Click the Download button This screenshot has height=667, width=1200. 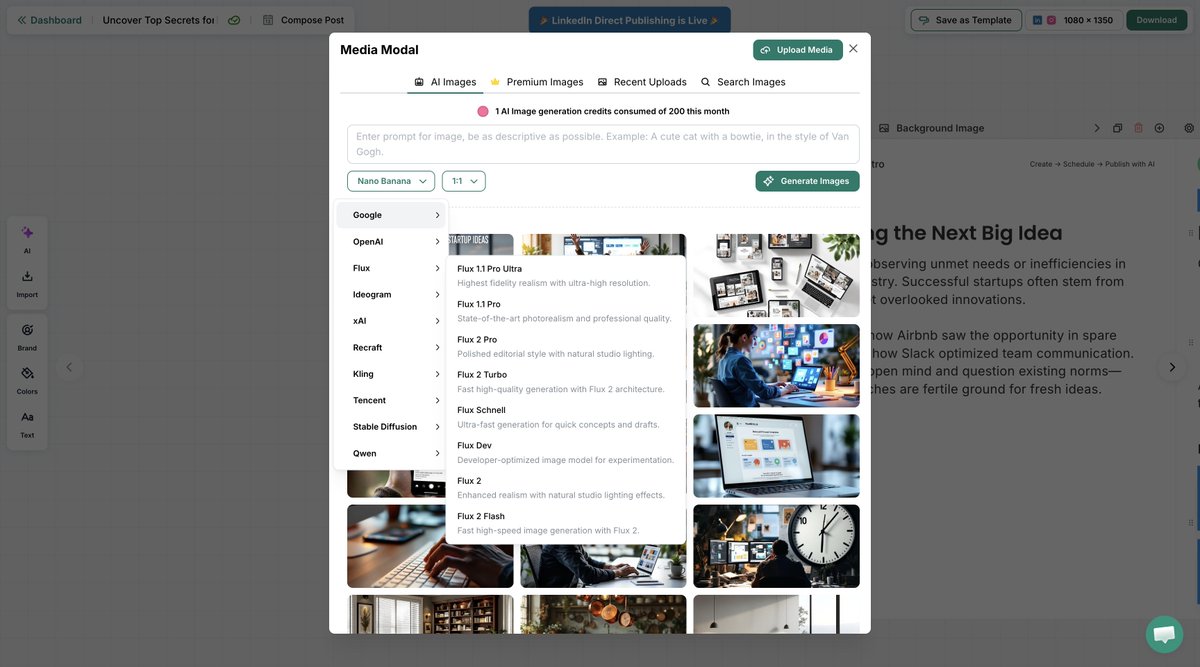(x=1157, y=20)
